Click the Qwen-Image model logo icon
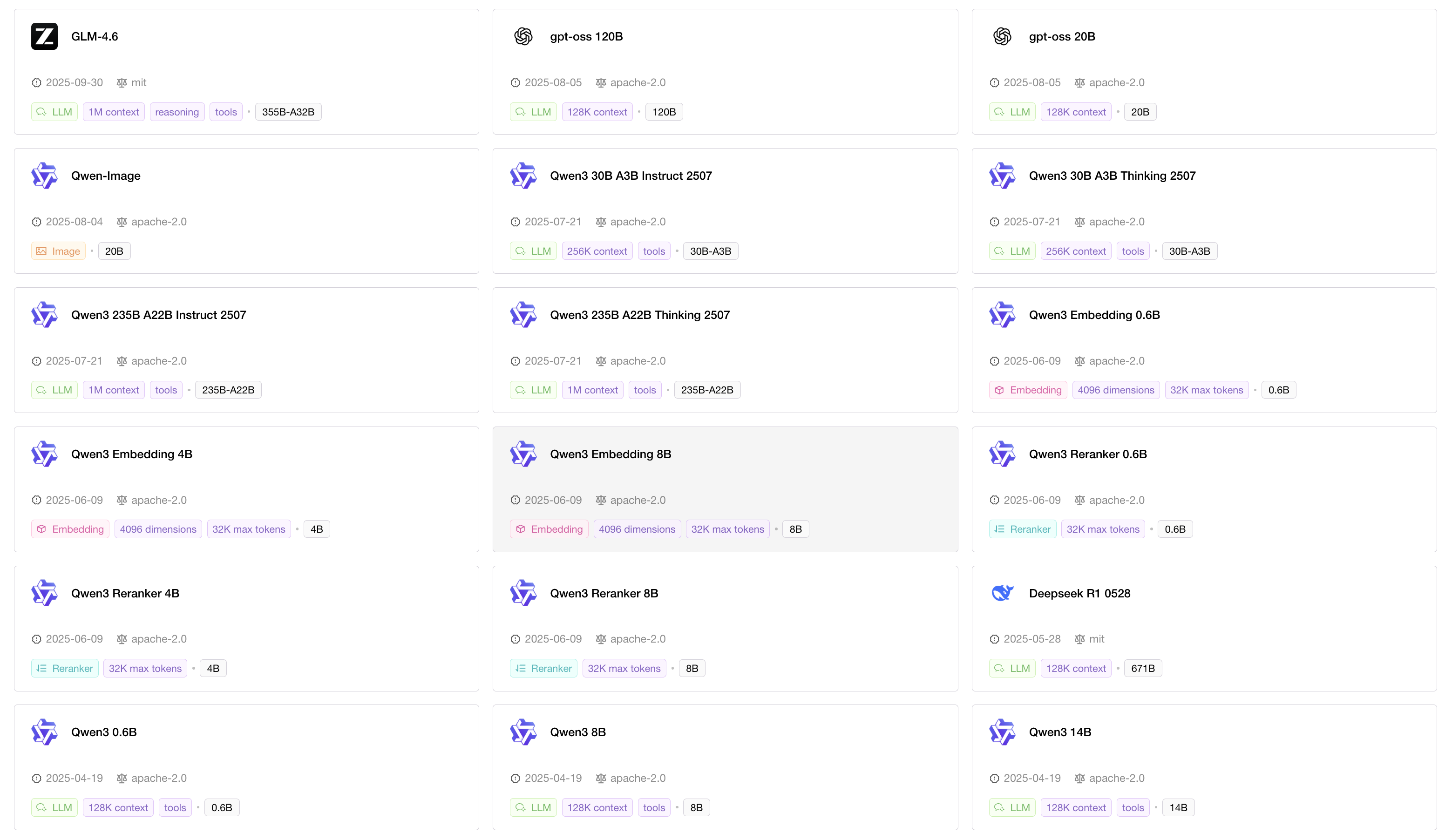Viewport: 1452px width, 840px height. click(x=44, y=176)
